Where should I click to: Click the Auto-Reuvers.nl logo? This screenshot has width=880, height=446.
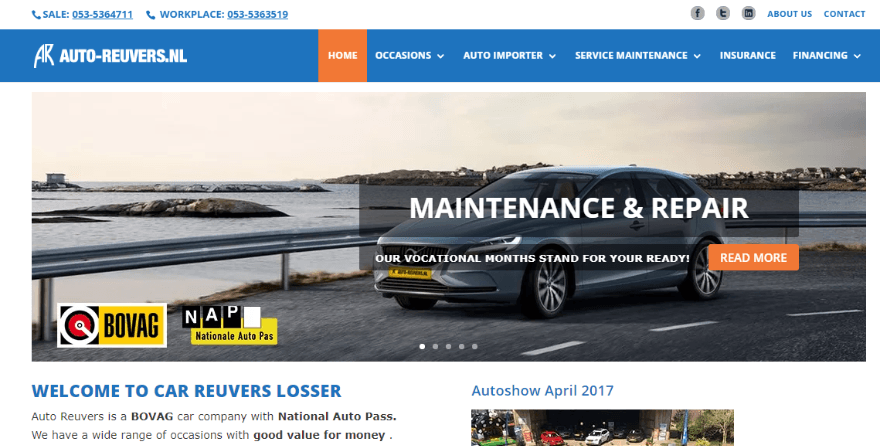coord(110,56)
